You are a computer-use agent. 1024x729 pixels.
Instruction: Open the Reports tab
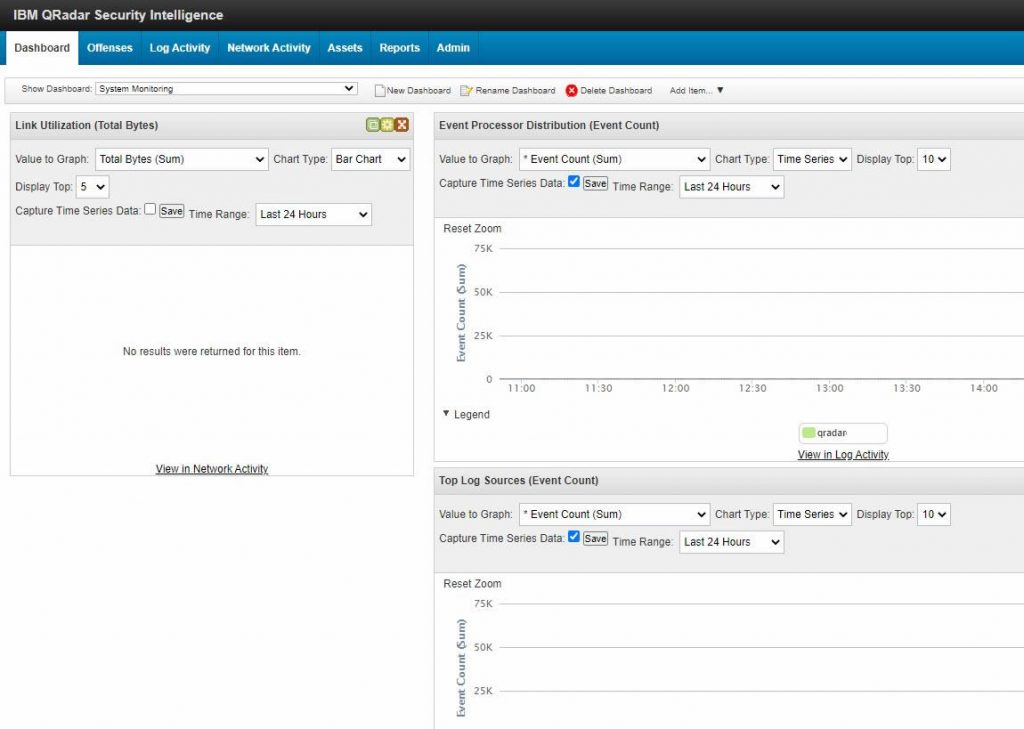[x=399, y=48]
